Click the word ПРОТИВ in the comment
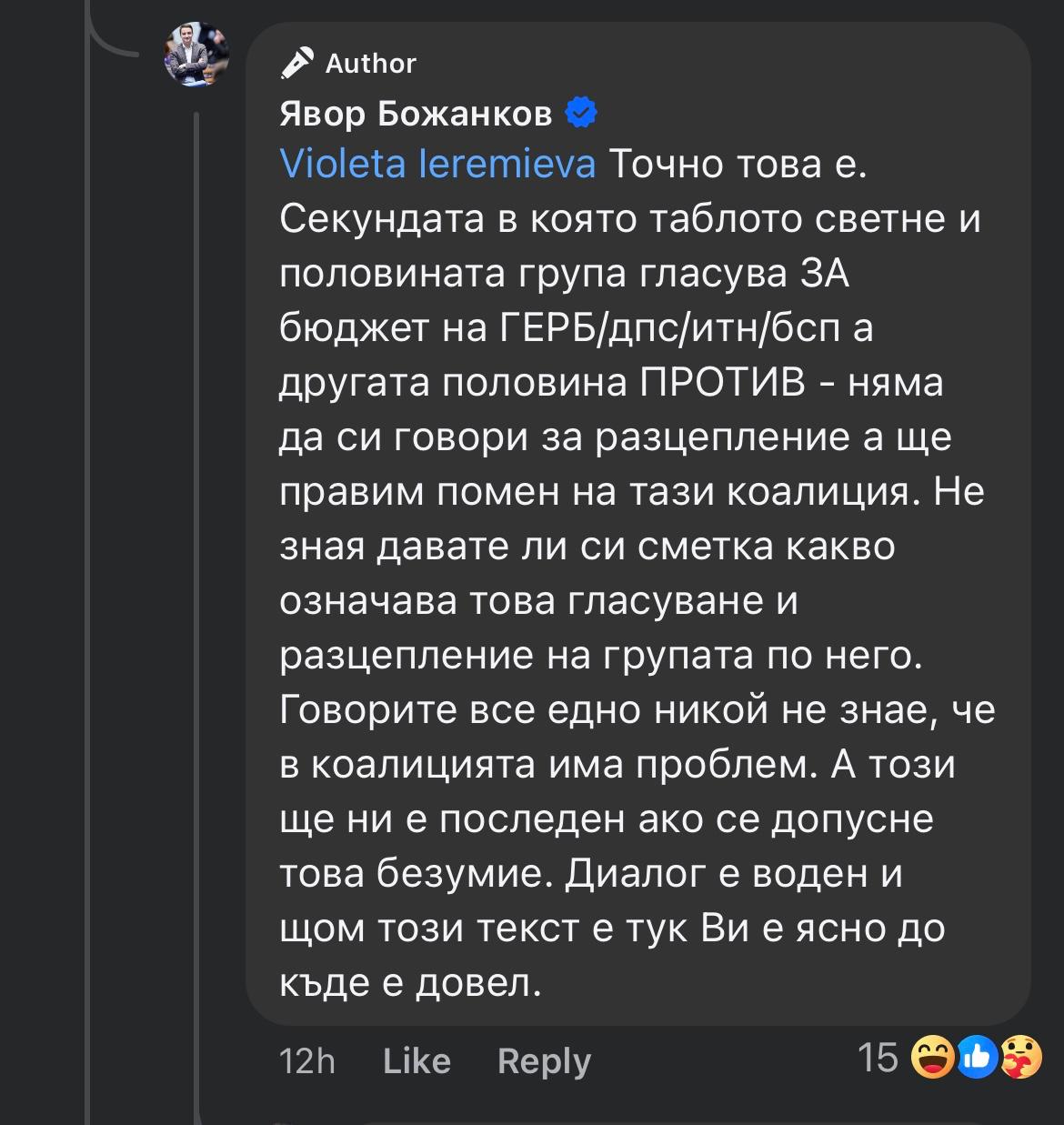The height and width of the screenshot is (1125, 1064). [x=723, y=383]
